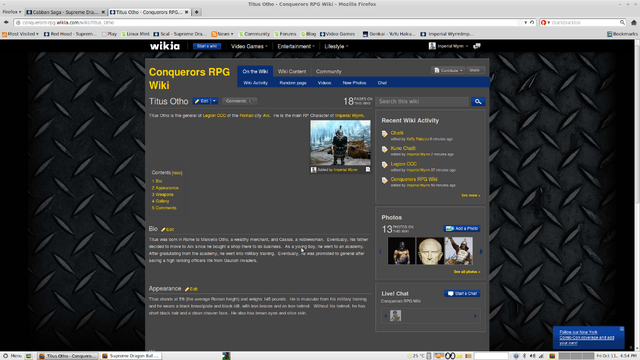Click the Imperial Wyrm user avatar
The image size is (640, 360).
click(432, 46)
